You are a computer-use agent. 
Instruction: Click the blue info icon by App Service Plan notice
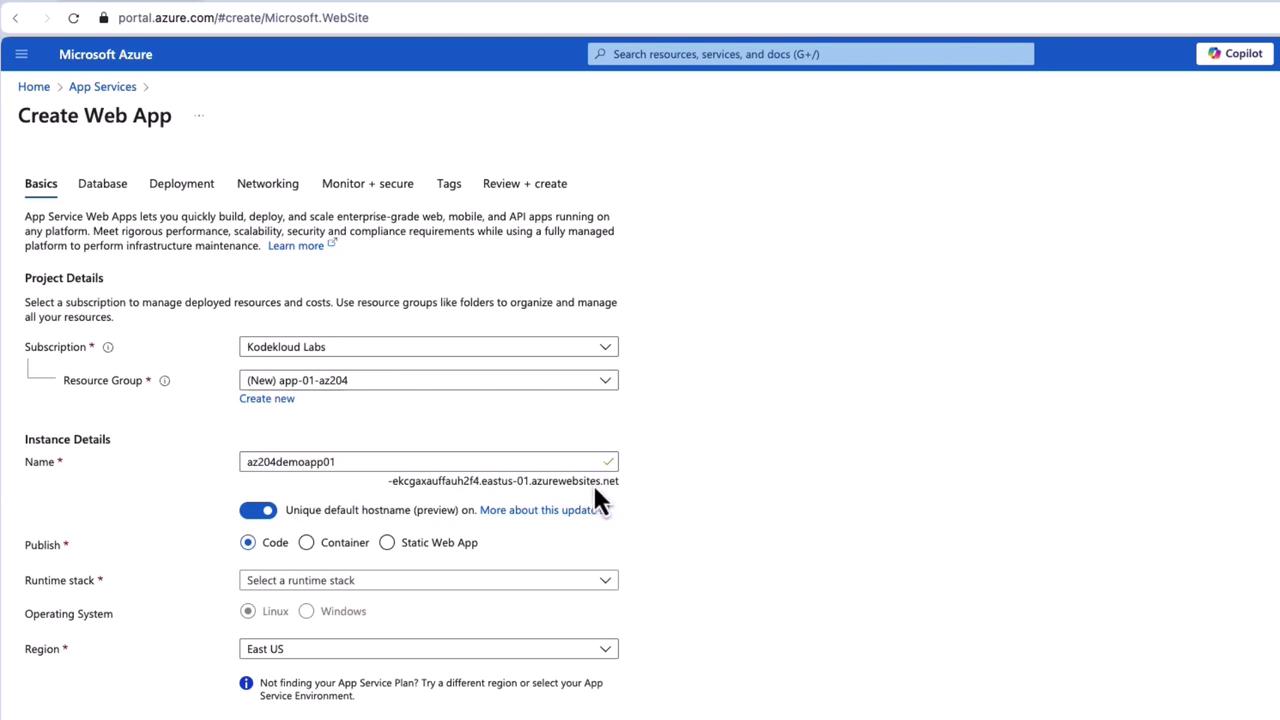(246, 683)
